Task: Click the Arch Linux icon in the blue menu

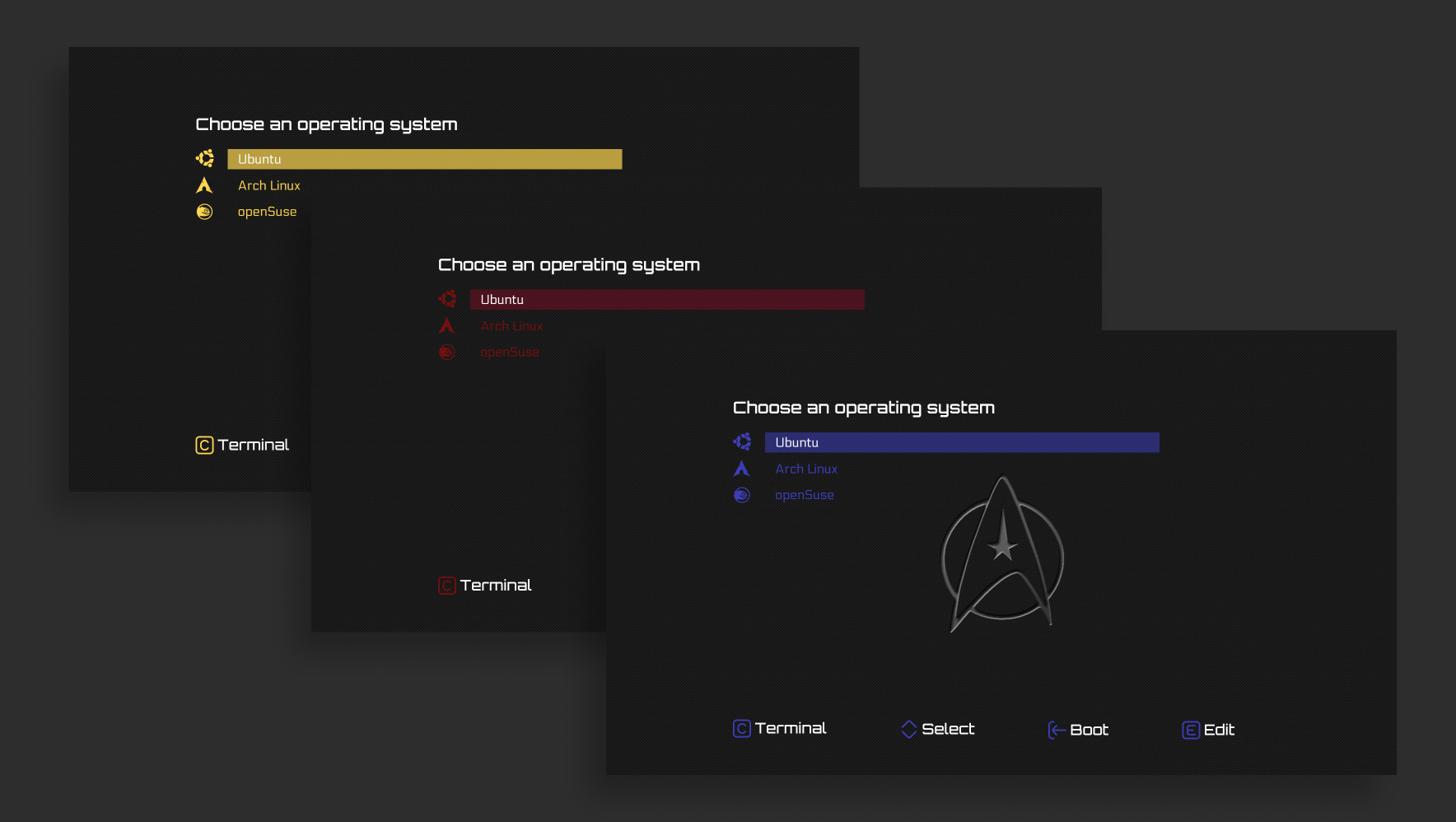Action: click(741, 468)
